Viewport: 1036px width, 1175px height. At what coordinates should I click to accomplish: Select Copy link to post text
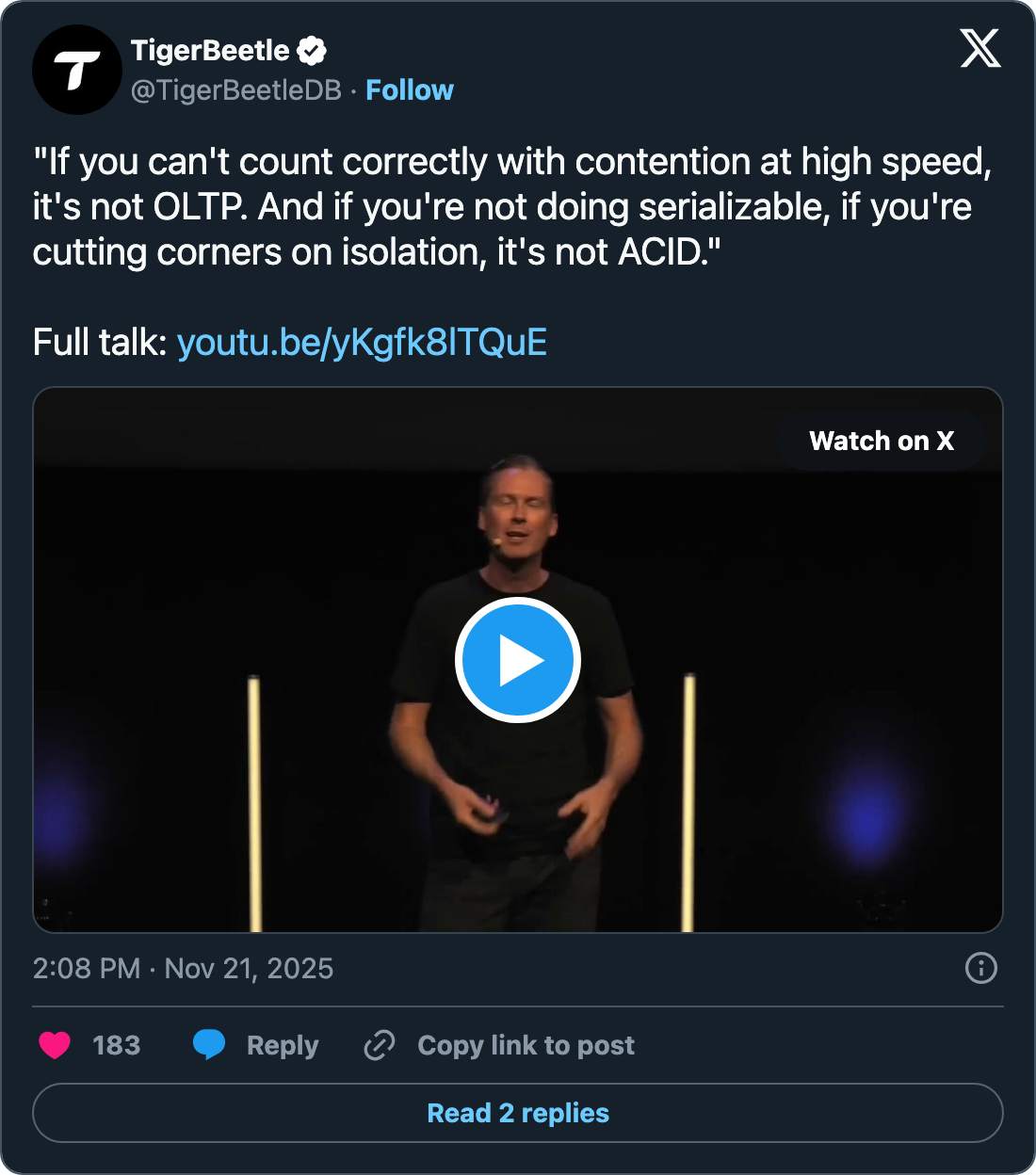coord(526,1045)
